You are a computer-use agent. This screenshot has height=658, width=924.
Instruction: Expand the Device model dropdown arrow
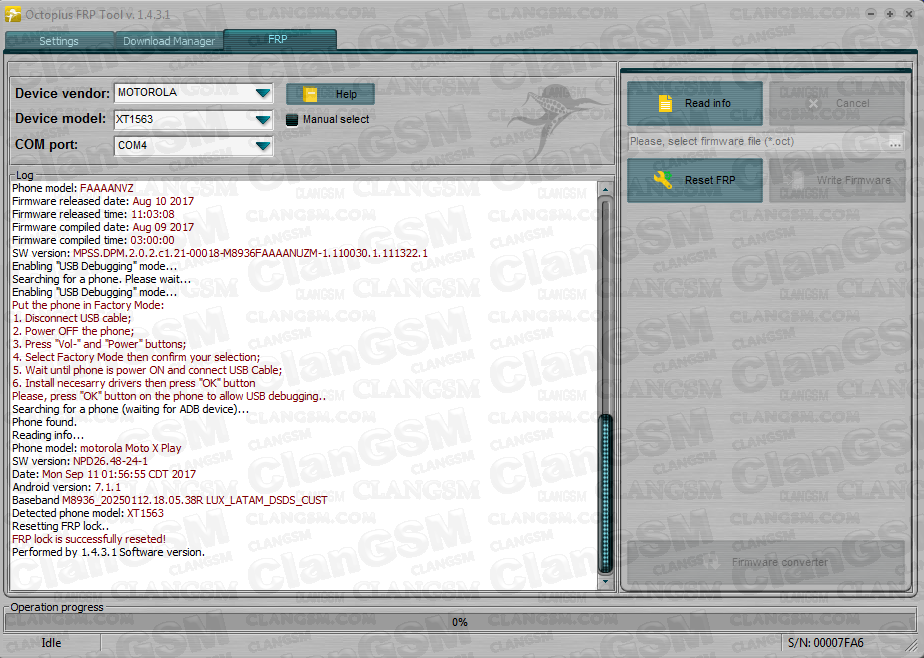(x=263, y=120)
